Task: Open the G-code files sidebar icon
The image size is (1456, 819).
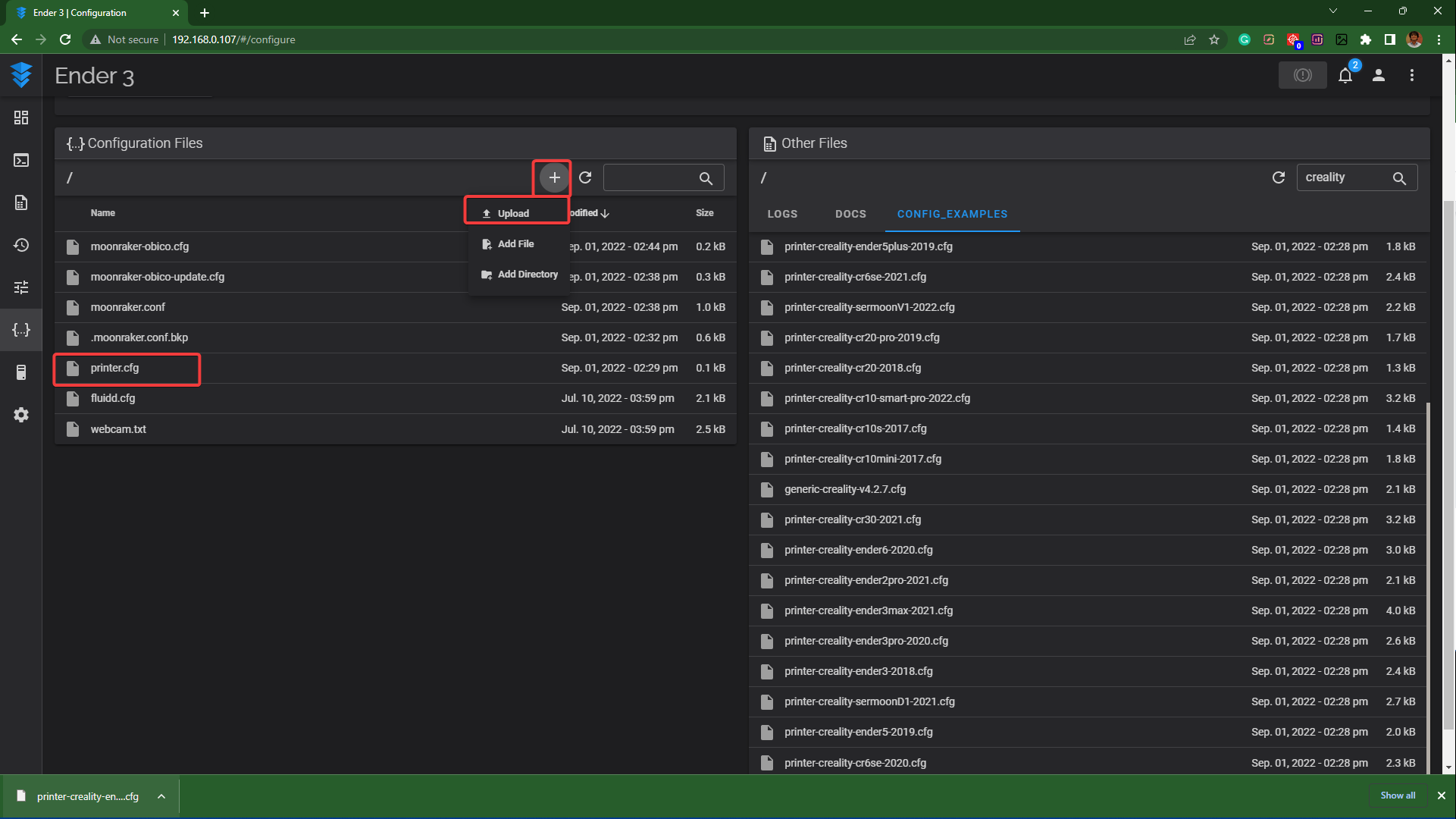Action: coord(21,202)
